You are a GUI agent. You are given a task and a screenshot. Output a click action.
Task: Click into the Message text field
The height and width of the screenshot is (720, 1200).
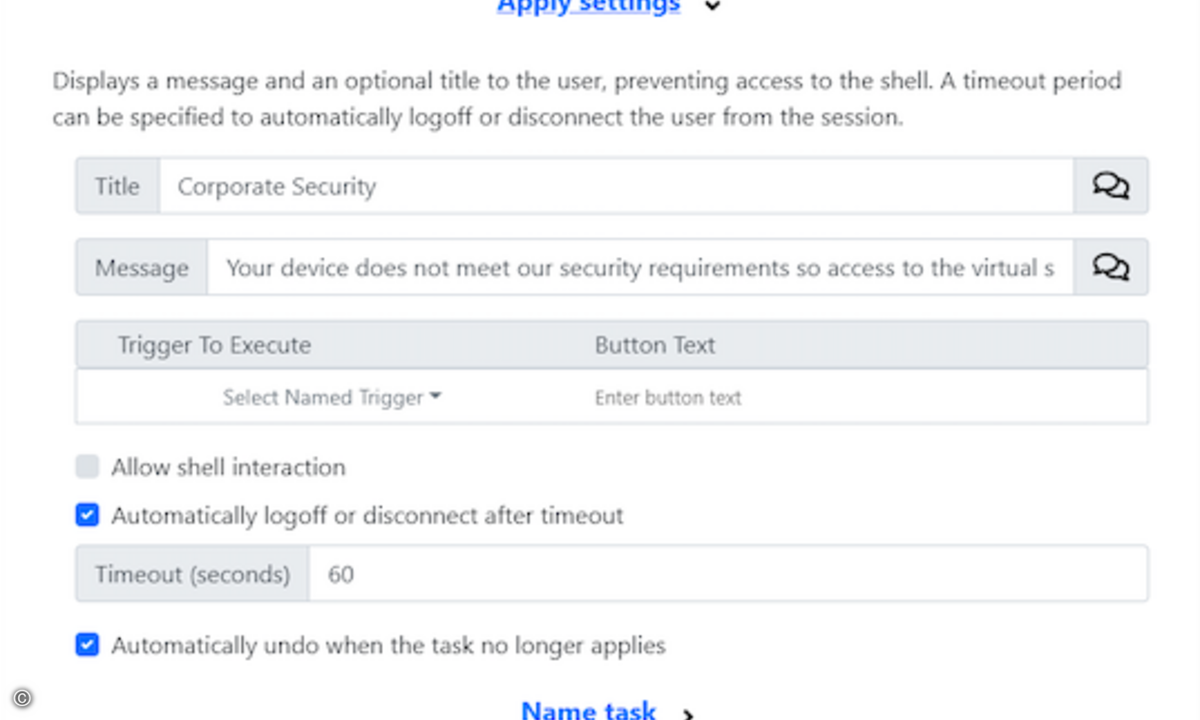point(640,267)
